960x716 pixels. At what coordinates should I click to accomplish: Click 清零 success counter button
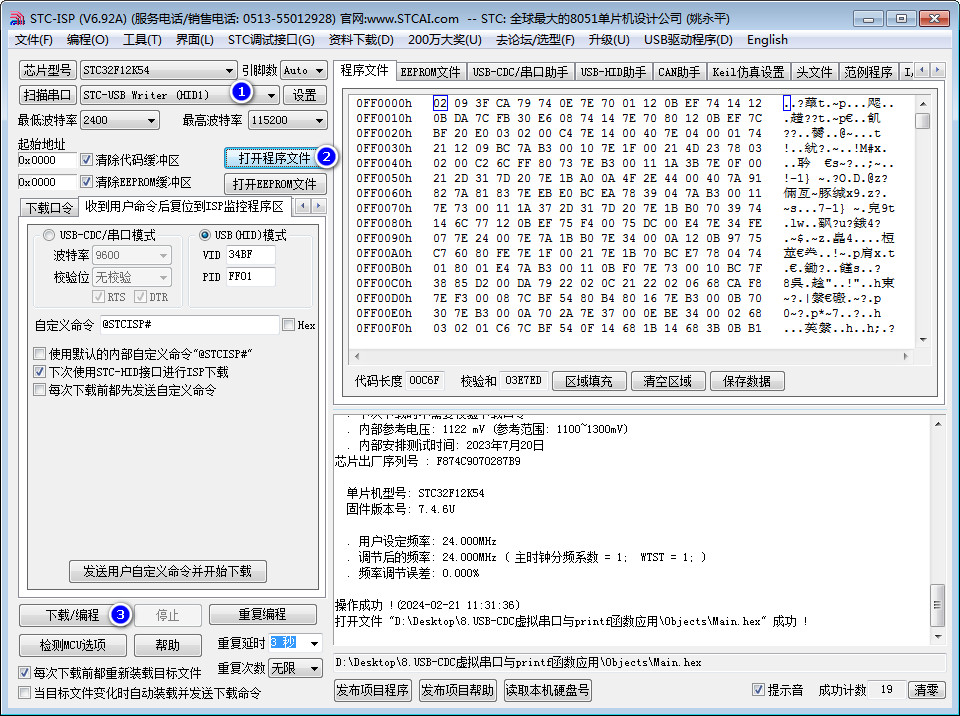tap(926, 690)
